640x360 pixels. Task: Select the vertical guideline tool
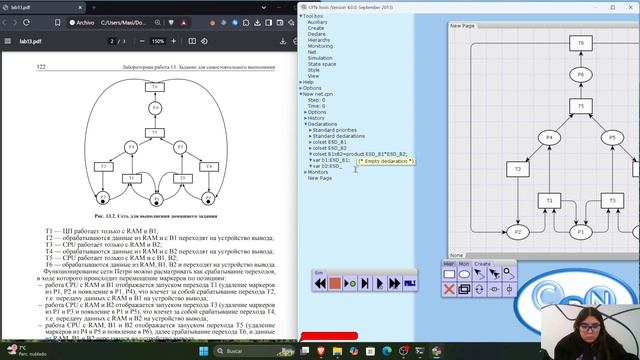pos(509,289)
